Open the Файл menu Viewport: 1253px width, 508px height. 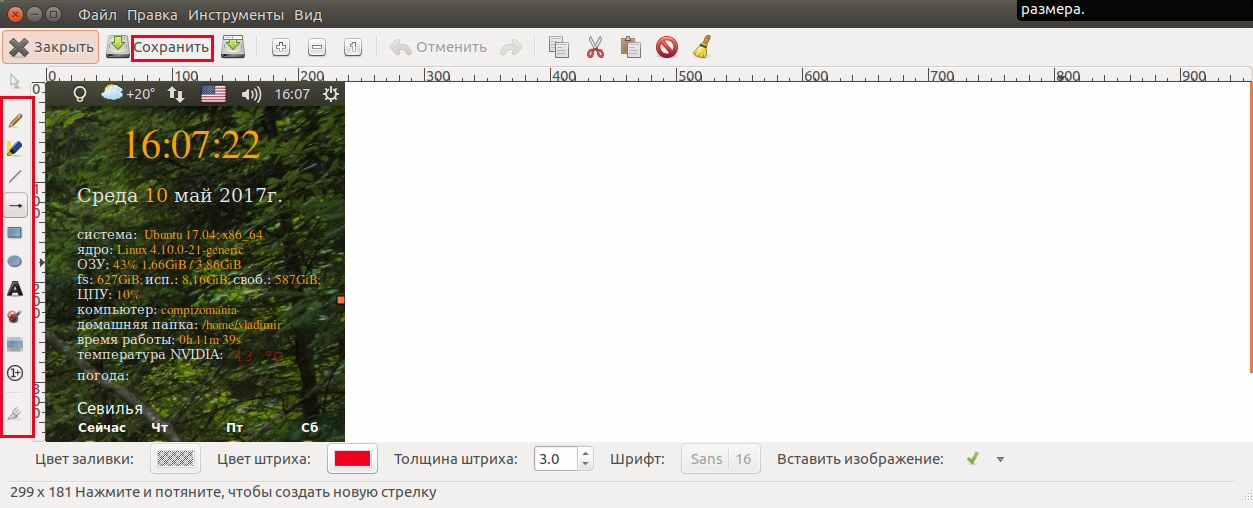click(97, 15)
